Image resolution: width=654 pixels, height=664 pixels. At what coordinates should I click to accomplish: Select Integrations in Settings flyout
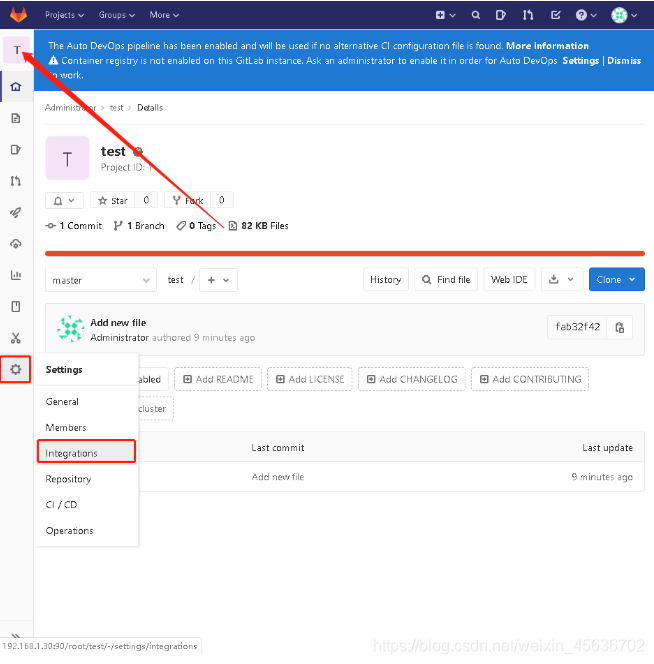click(x=86, y=451)
